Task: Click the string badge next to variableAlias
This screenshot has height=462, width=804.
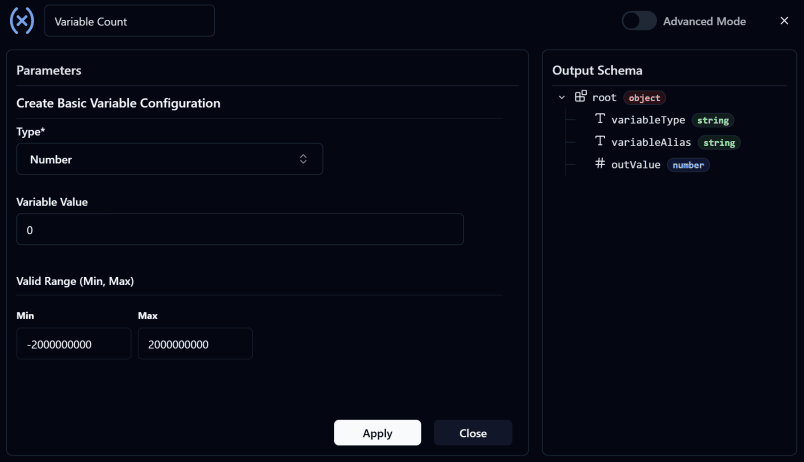Action: click(719, 143)
